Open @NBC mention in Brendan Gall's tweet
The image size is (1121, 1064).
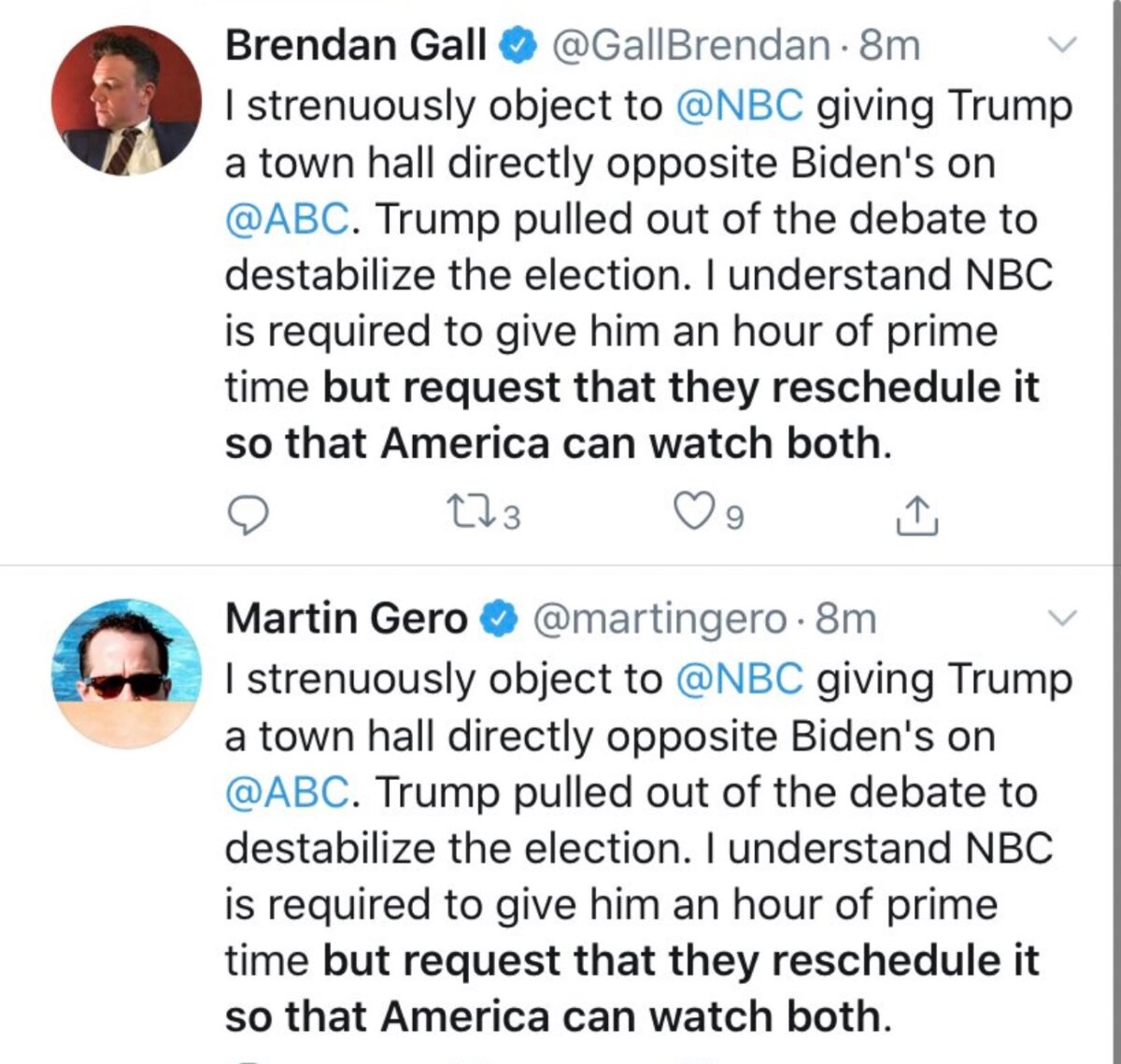[738, 106]
